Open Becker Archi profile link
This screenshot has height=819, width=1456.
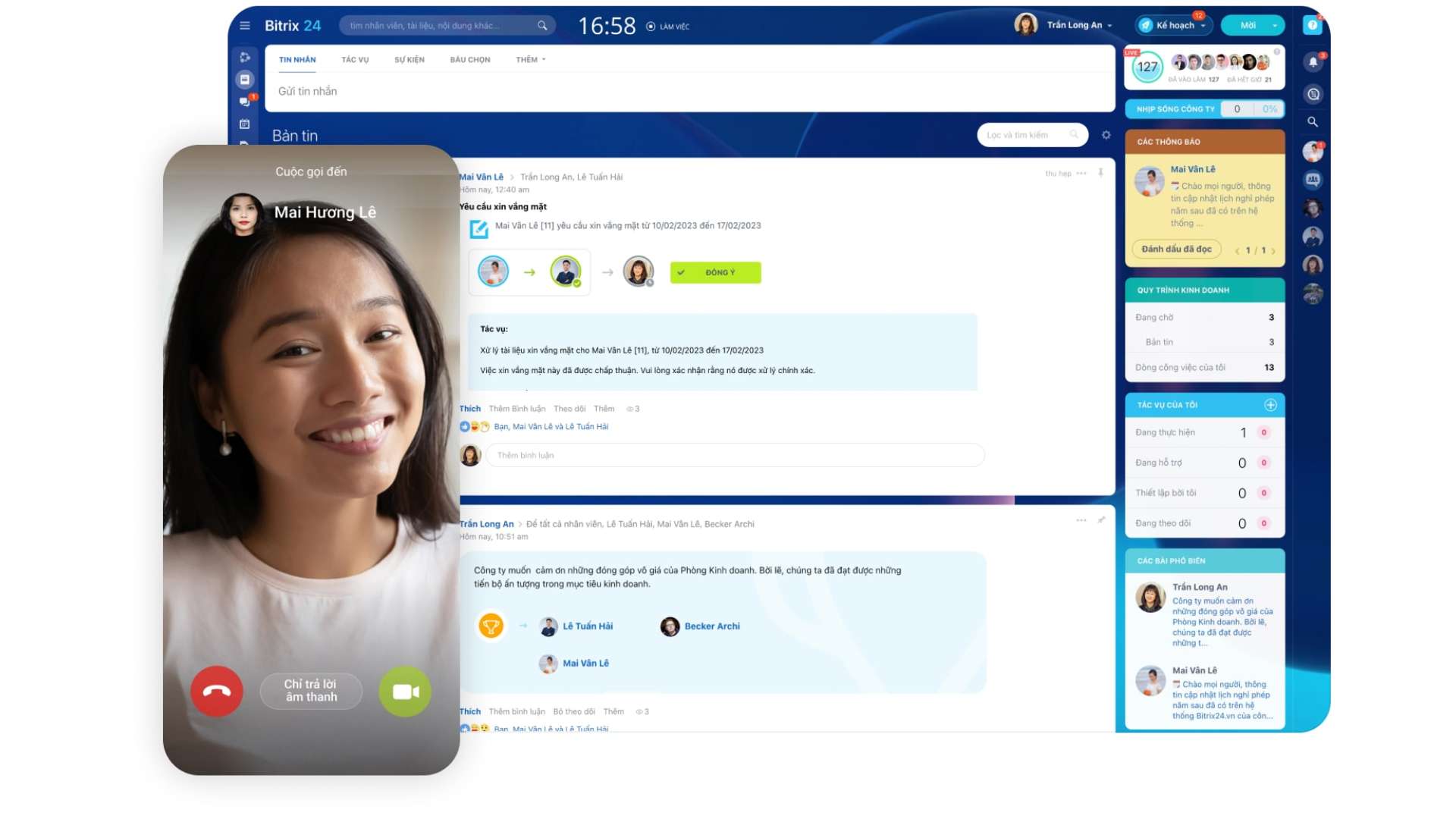click(x=712, y=626)
